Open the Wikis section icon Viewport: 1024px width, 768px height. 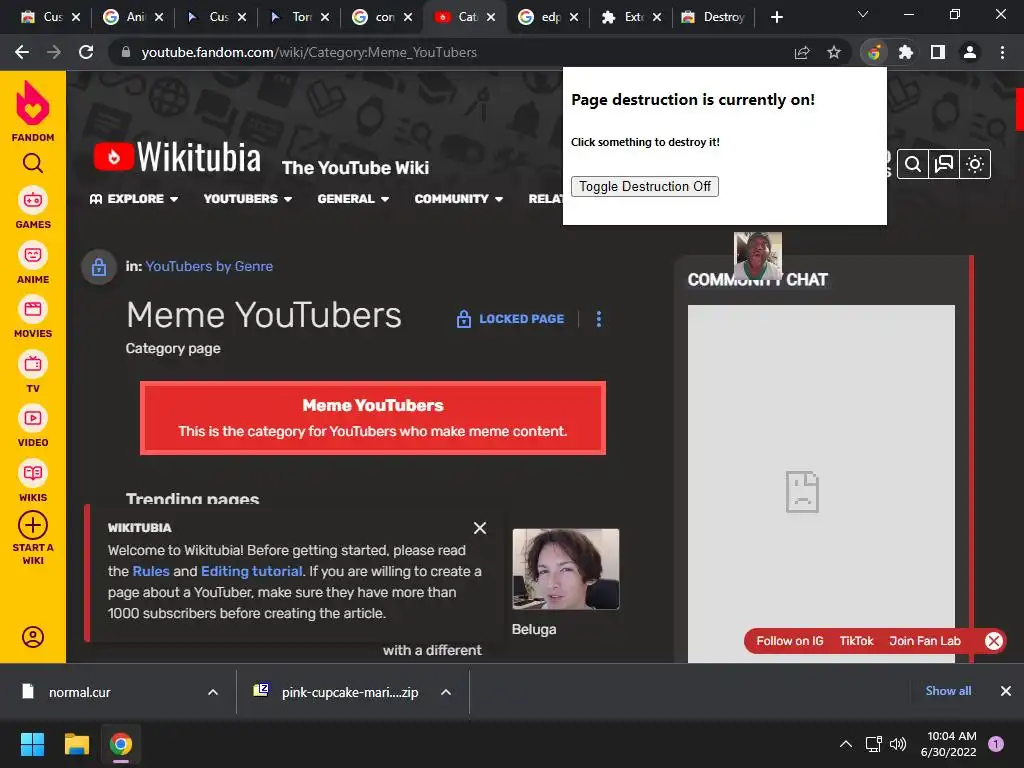33,473
